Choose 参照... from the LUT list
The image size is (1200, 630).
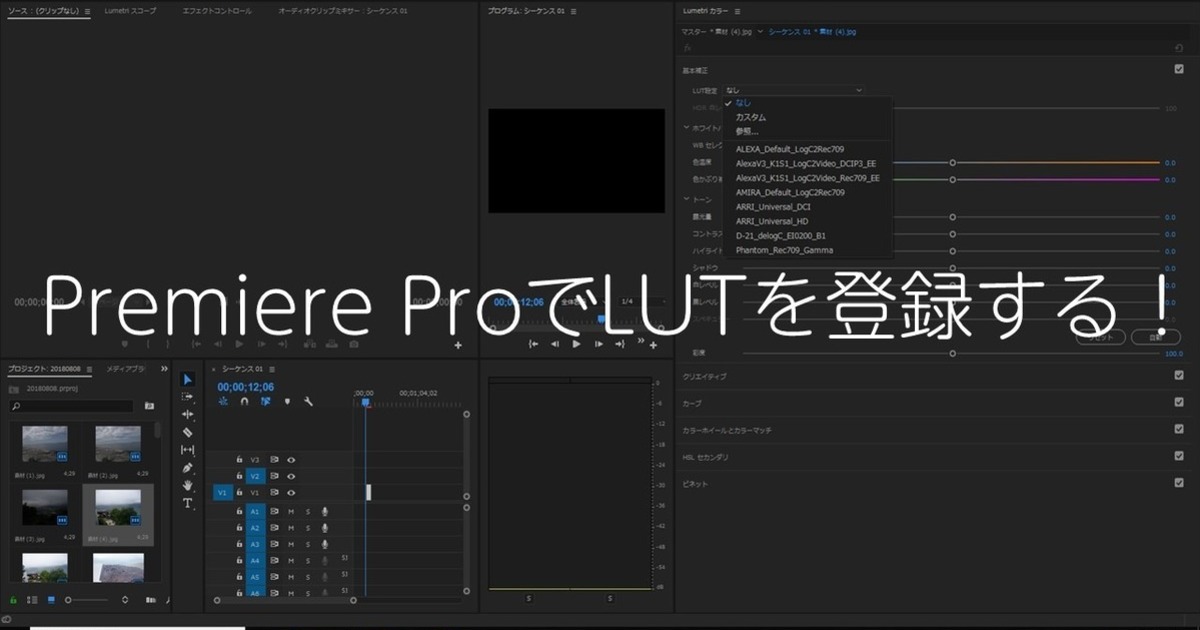[x=750, y=131]
